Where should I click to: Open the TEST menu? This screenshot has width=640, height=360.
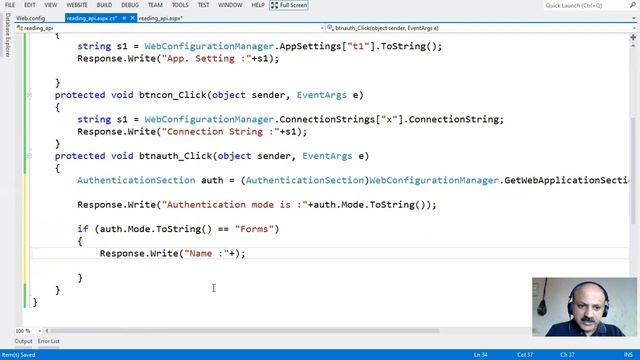pyautogui.click(x=203, y=5)
